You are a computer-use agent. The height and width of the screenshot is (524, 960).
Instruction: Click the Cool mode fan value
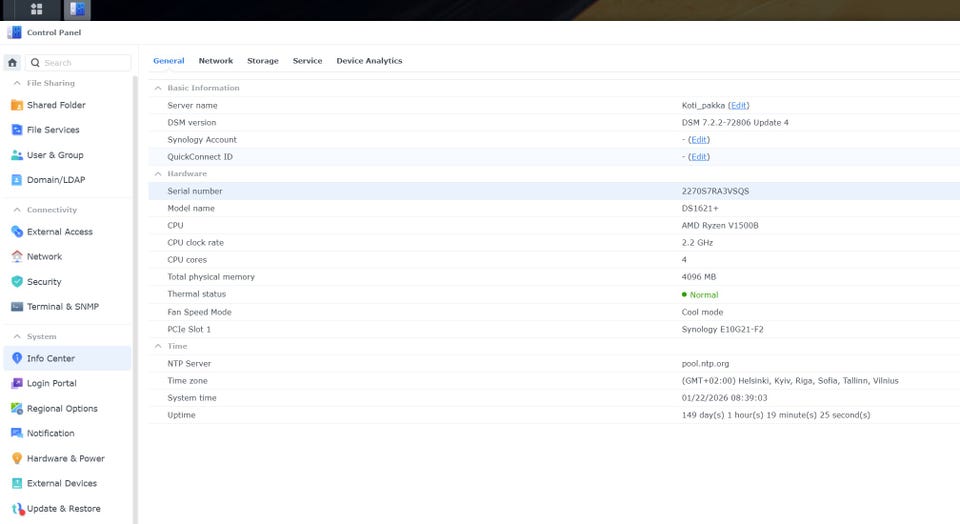pos(702,312)
